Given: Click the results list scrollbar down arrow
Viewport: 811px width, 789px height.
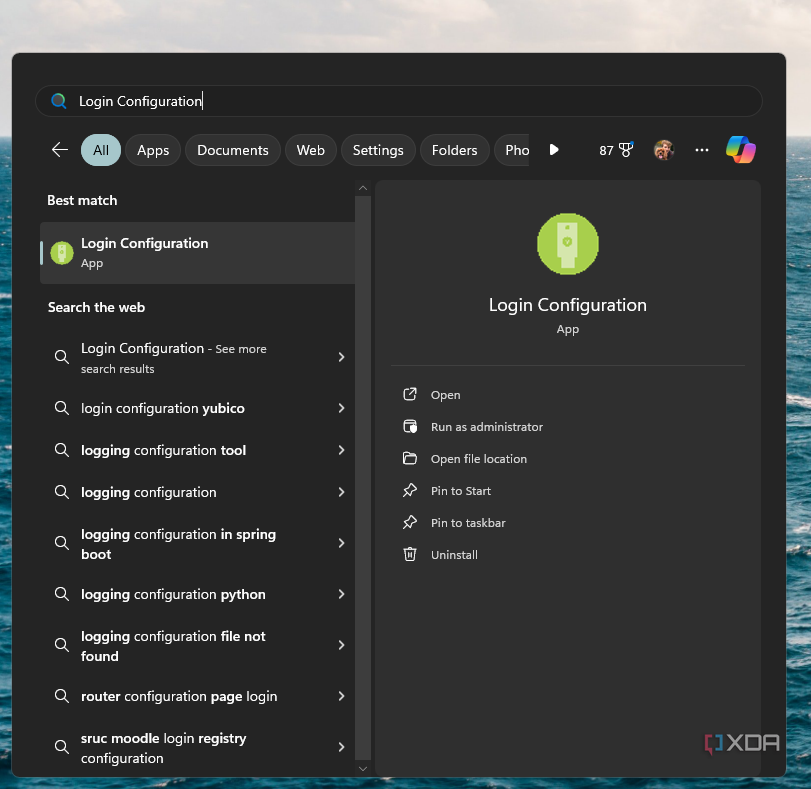Looking at the screenshot, I should pyautogui.click(x=363, y=769).
